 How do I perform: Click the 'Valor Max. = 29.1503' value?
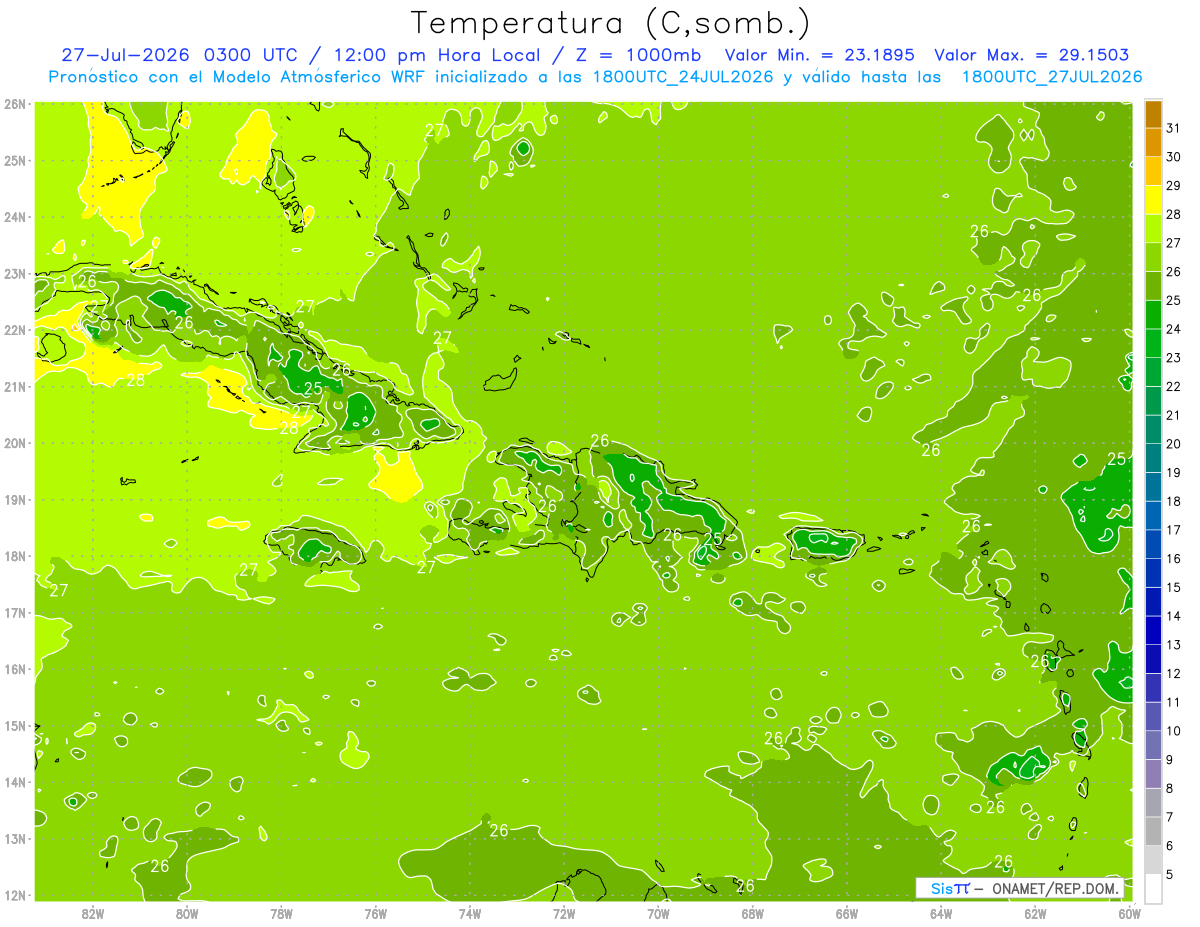tap(1031, 55)
